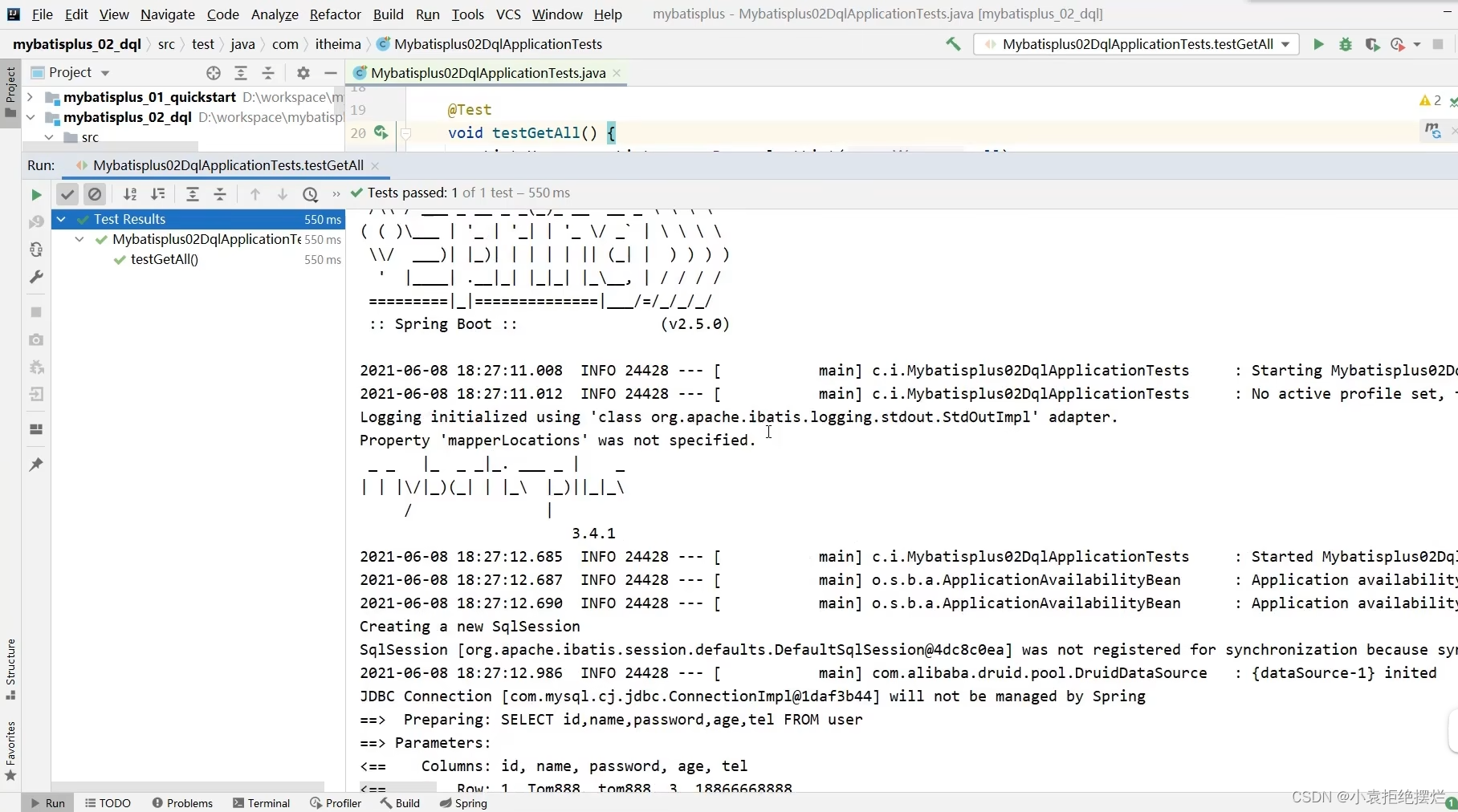Dump threads camera icon

(36, 340)
